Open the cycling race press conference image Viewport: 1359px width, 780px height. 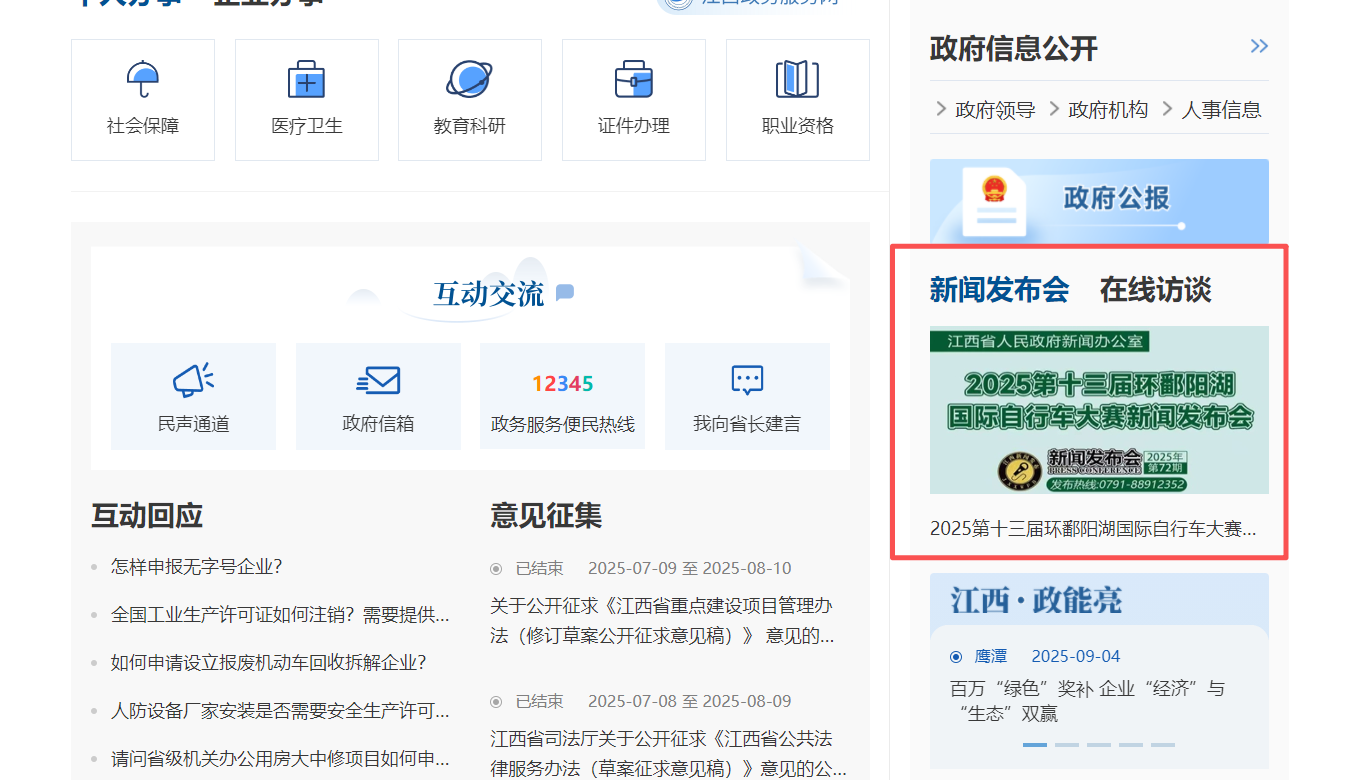(x=1099, y=410)
